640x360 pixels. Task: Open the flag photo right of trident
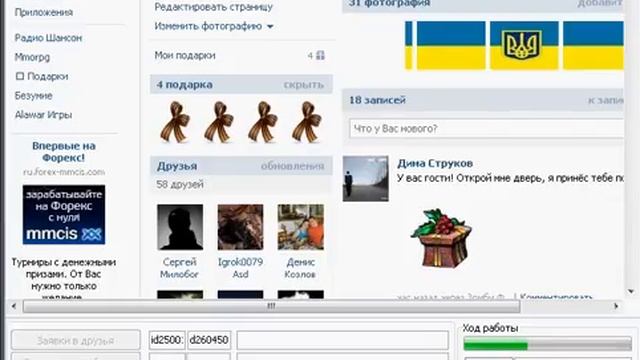(x=593, y=45)
